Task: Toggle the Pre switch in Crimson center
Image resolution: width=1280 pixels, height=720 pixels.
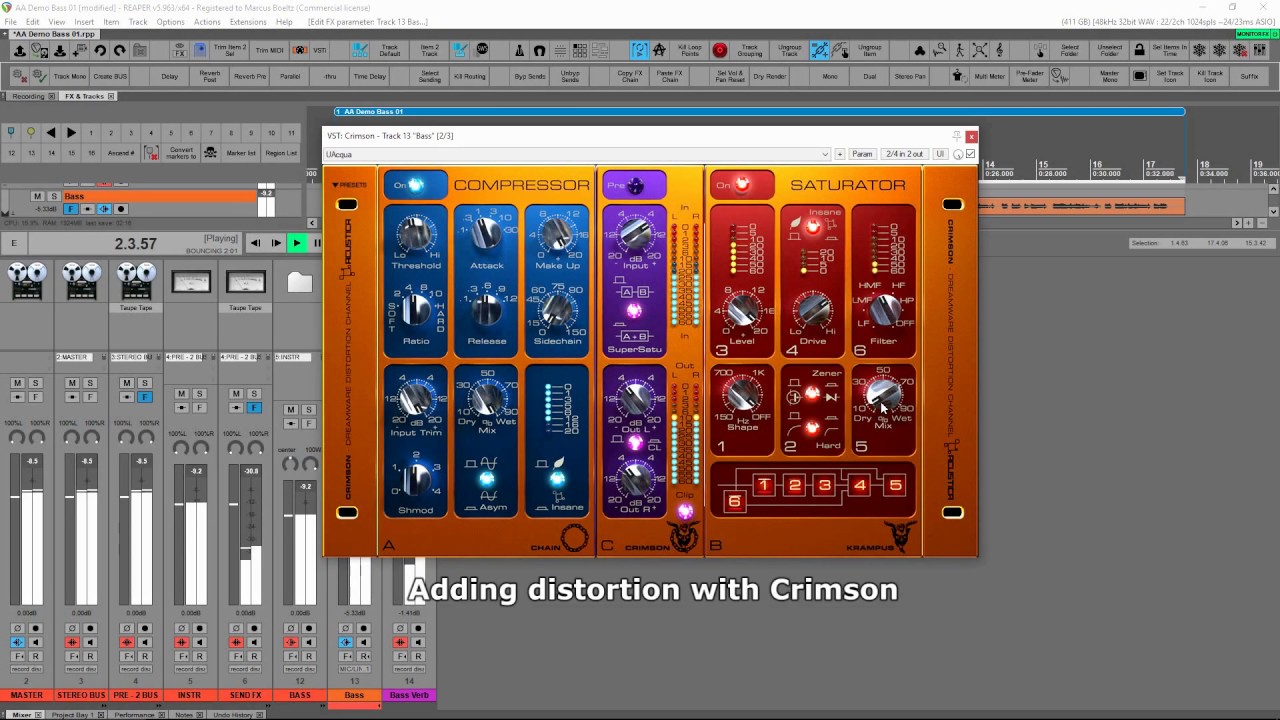Action: [633, 185]
